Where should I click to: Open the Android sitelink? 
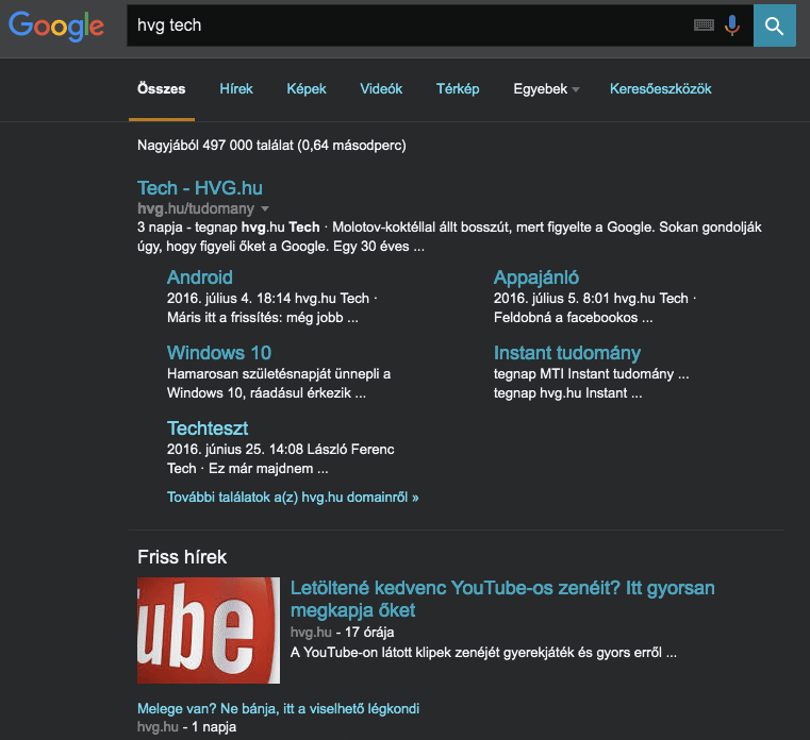point(199,278)
